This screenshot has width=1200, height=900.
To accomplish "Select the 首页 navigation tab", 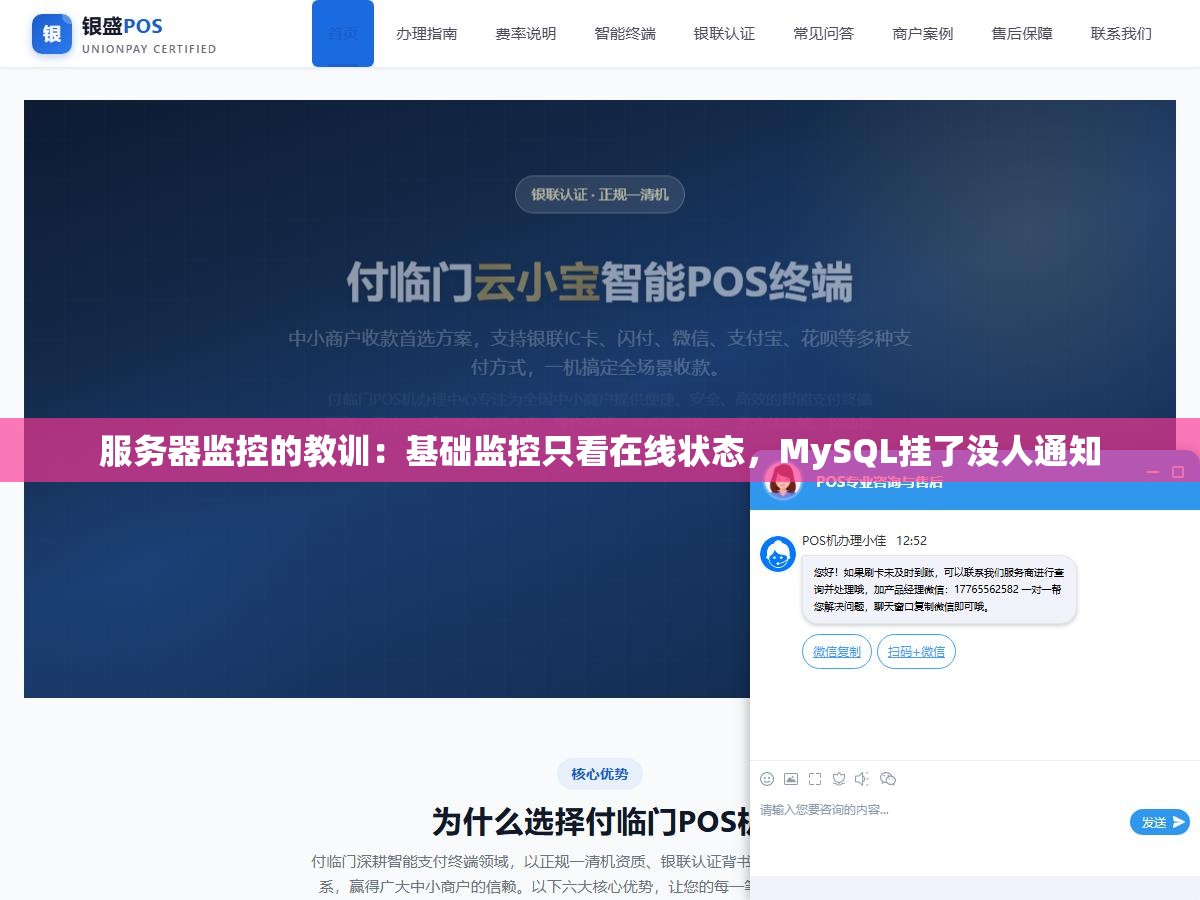I will coord(343,33).
